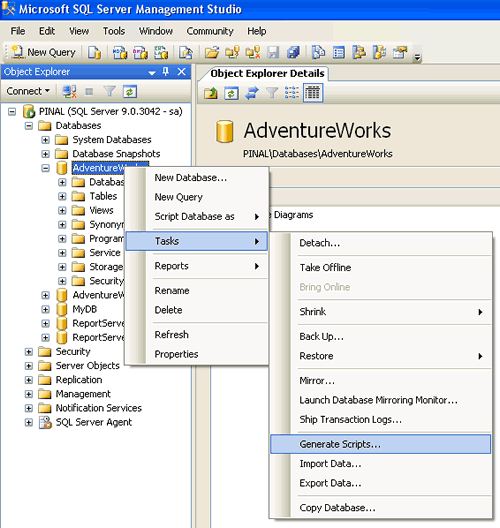Collapse the PINAL server node
This screenshot has height=528, width=500.
12,111
